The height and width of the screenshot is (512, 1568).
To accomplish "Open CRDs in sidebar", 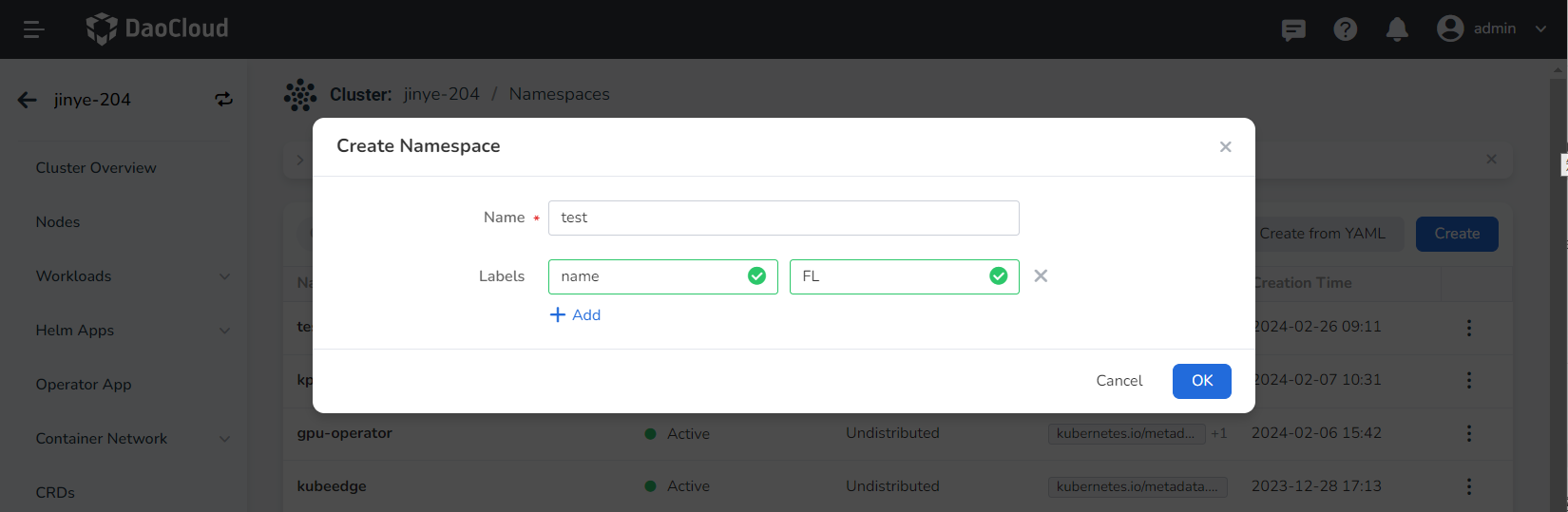I will (x=55, y=493).
